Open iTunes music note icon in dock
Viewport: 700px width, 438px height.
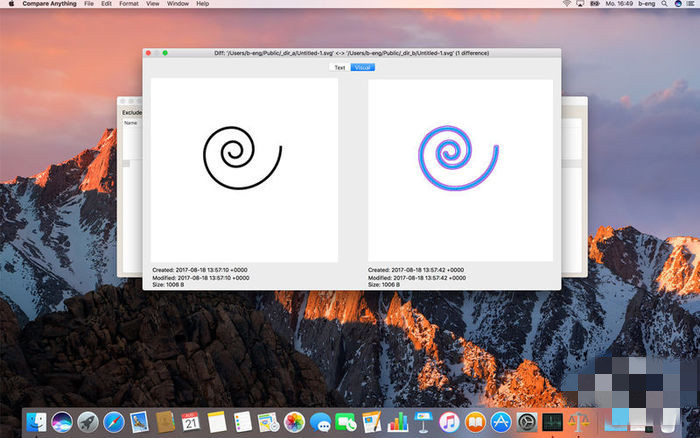point(449,422)
